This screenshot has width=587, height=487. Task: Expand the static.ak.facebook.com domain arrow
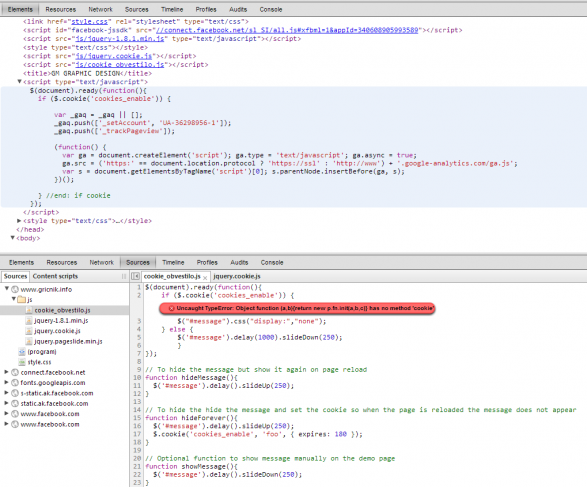pos(6,403)
